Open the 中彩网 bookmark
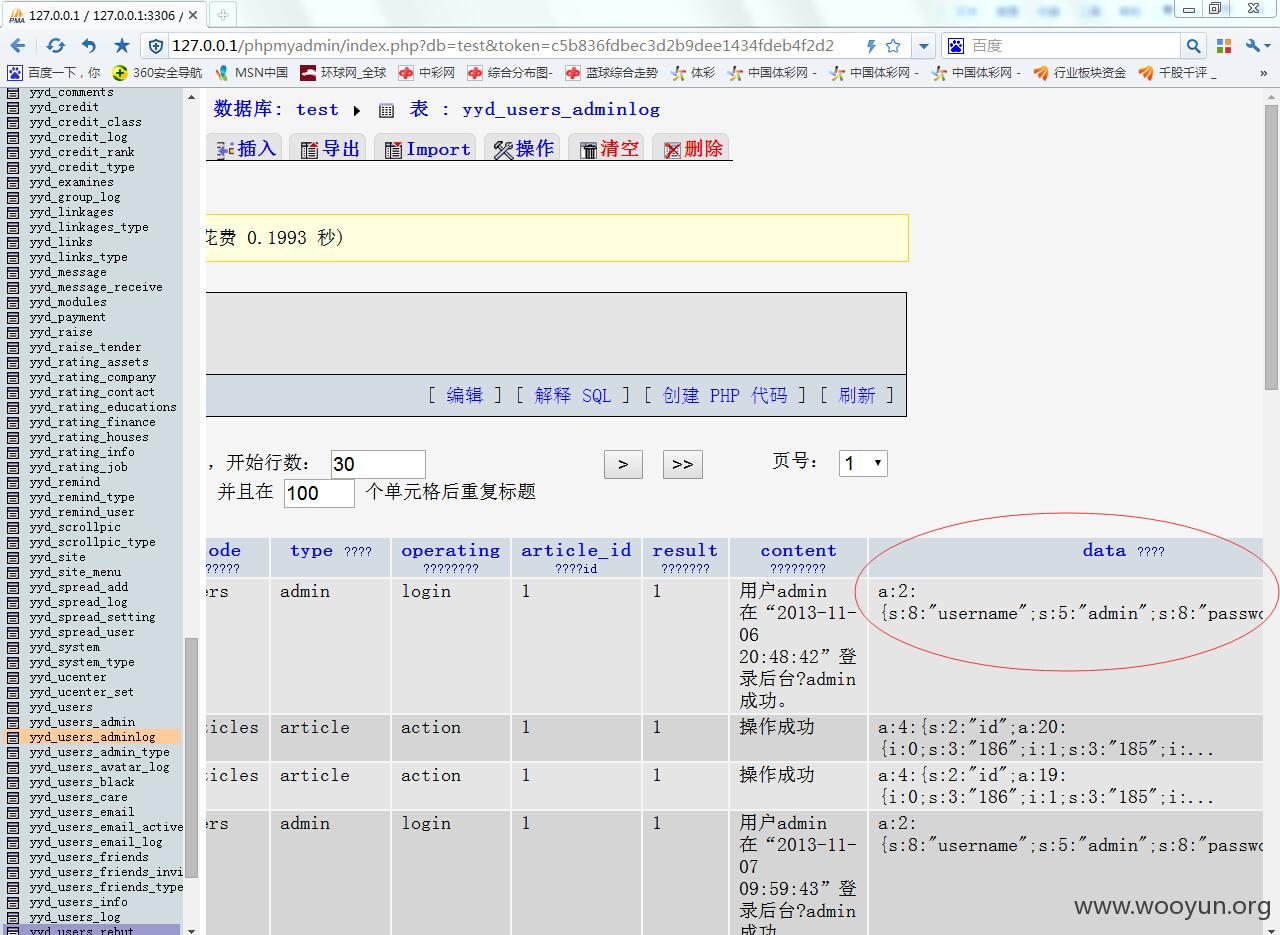 point(426,73)
